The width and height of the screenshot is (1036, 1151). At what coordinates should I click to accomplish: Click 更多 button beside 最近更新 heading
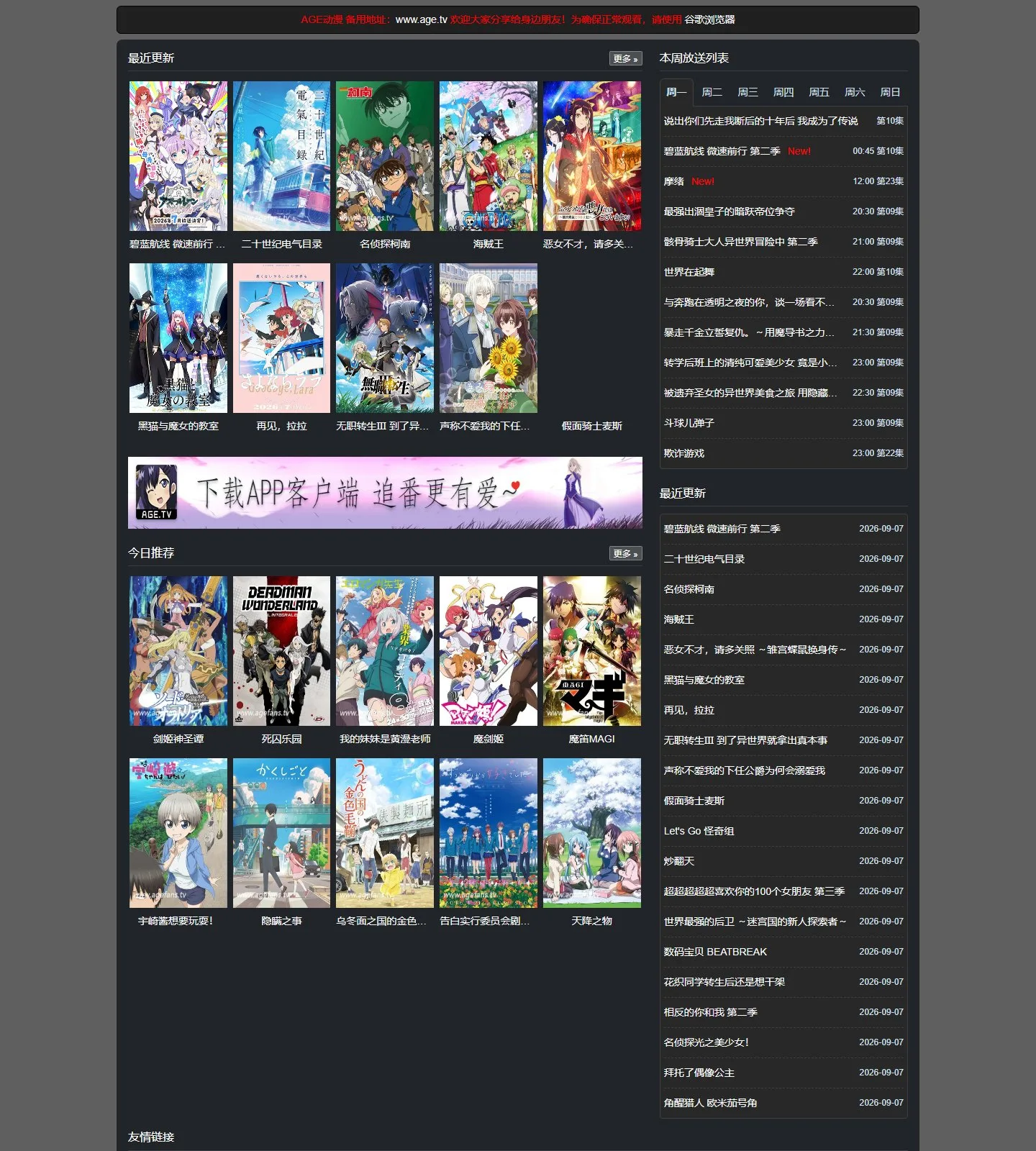pos(625,58)
